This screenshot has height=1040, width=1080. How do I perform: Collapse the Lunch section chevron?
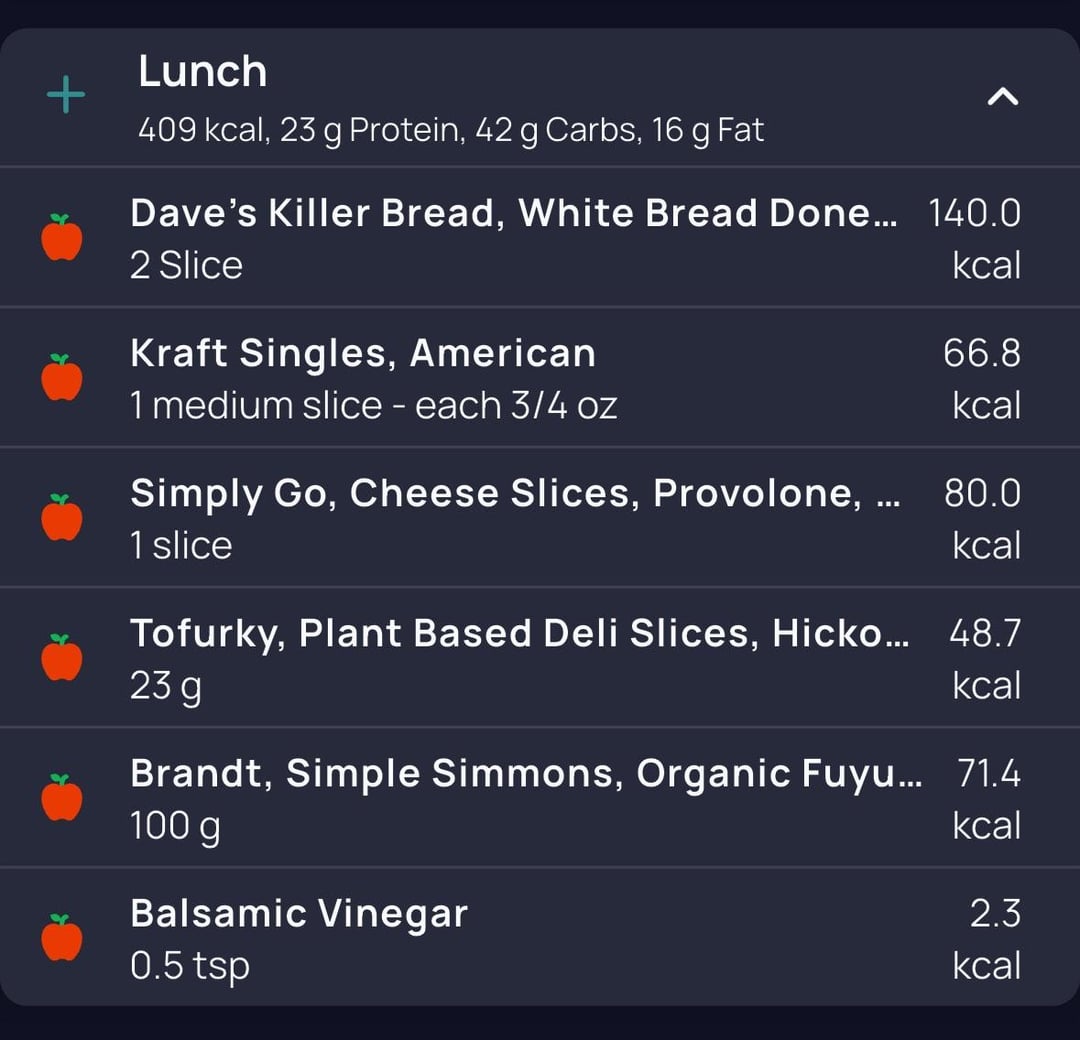[1003, 96]
